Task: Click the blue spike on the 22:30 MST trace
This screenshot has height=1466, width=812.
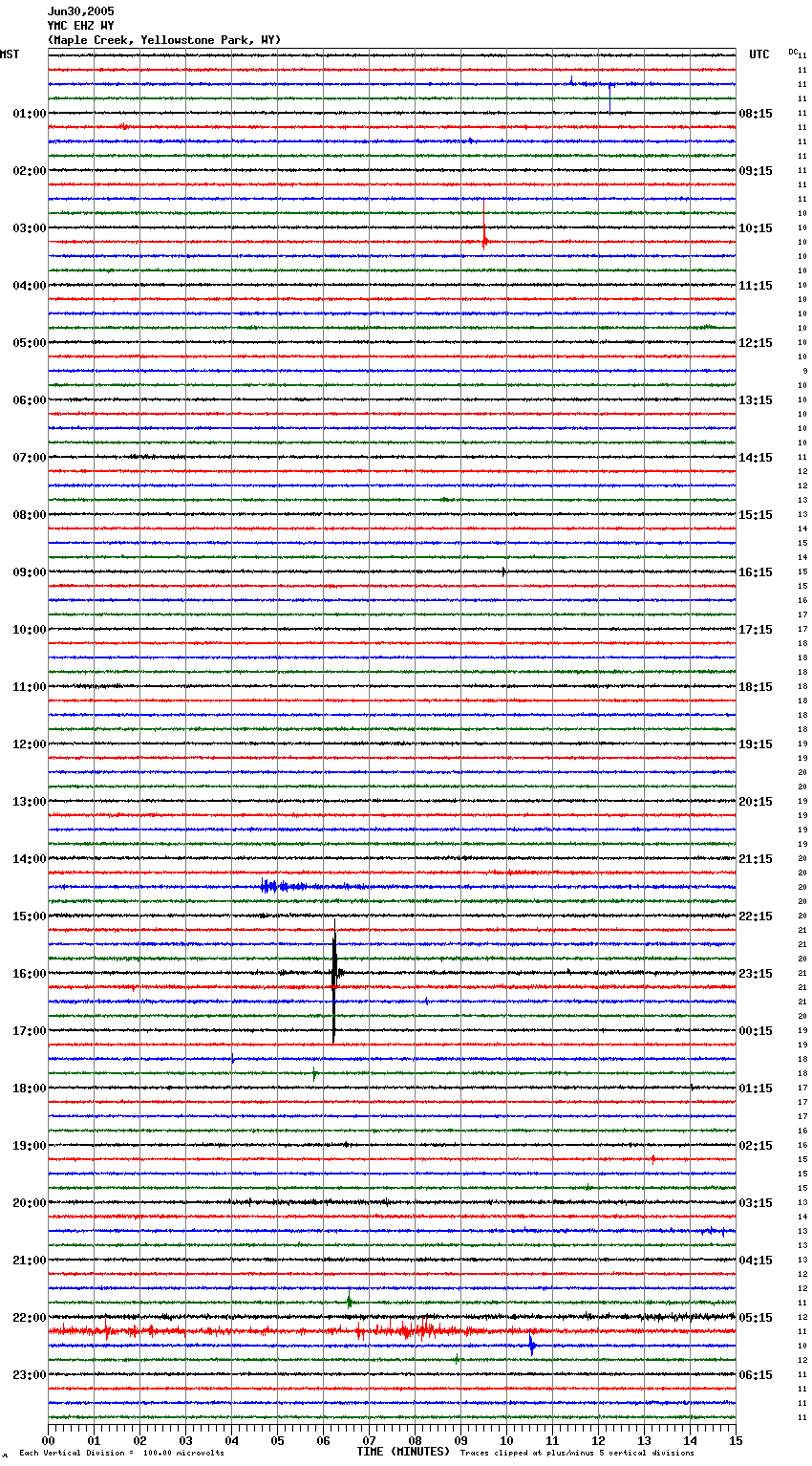Action: click(x=532, y=1346)
